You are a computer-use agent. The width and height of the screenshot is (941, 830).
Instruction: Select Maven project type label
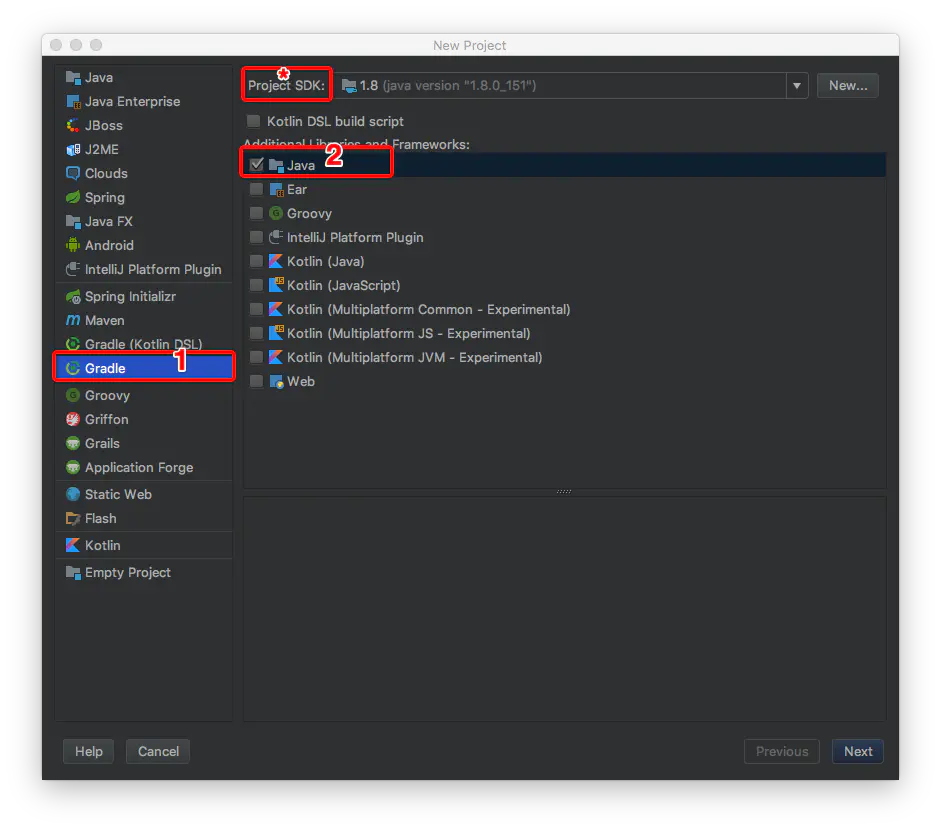(x=105, y=320)
